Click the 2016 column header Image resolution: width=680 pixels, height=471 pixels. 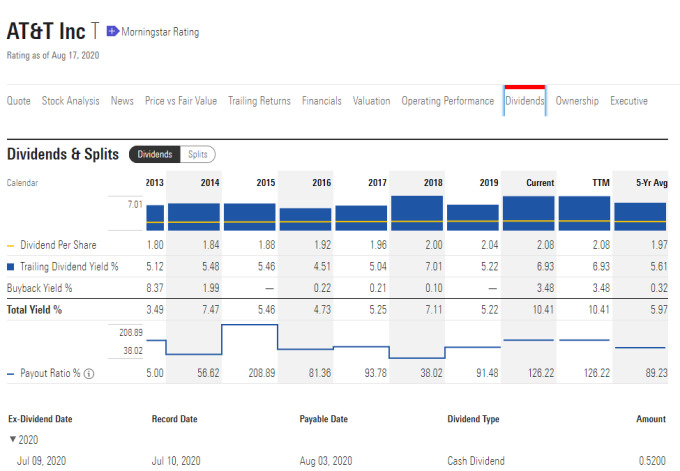pos(321,183)
